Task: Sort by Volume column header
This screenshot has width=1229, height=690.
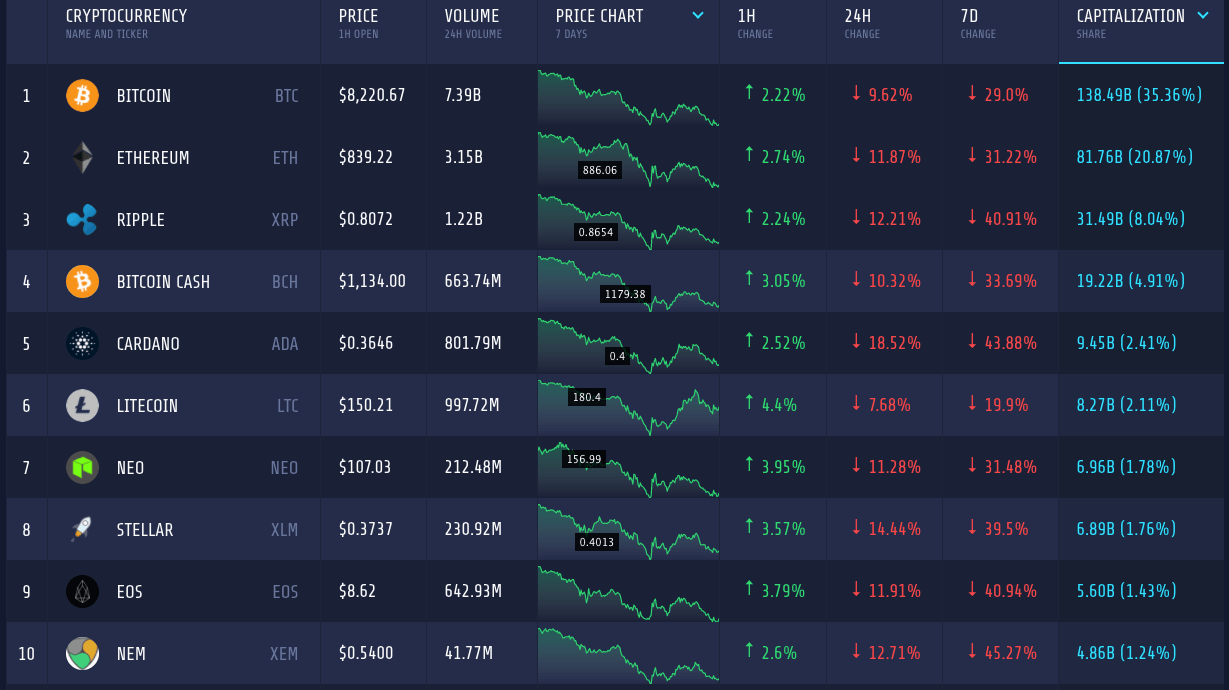Action: (472, 16)
